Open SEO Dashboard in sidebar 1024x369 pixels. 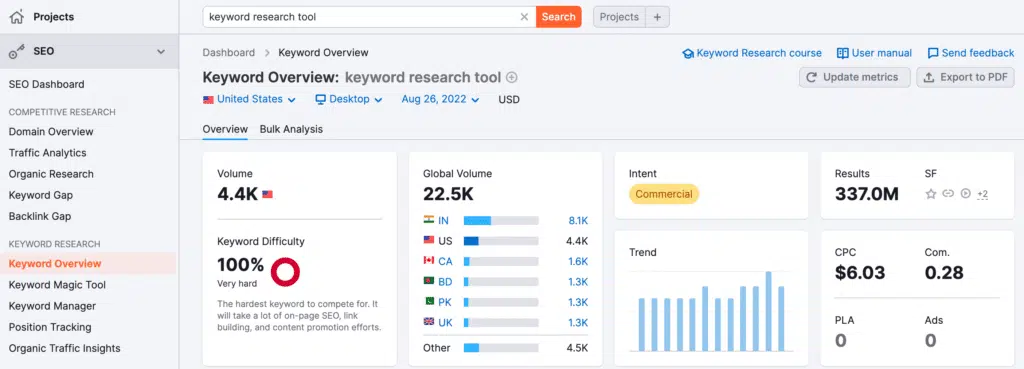click(46, 84)
